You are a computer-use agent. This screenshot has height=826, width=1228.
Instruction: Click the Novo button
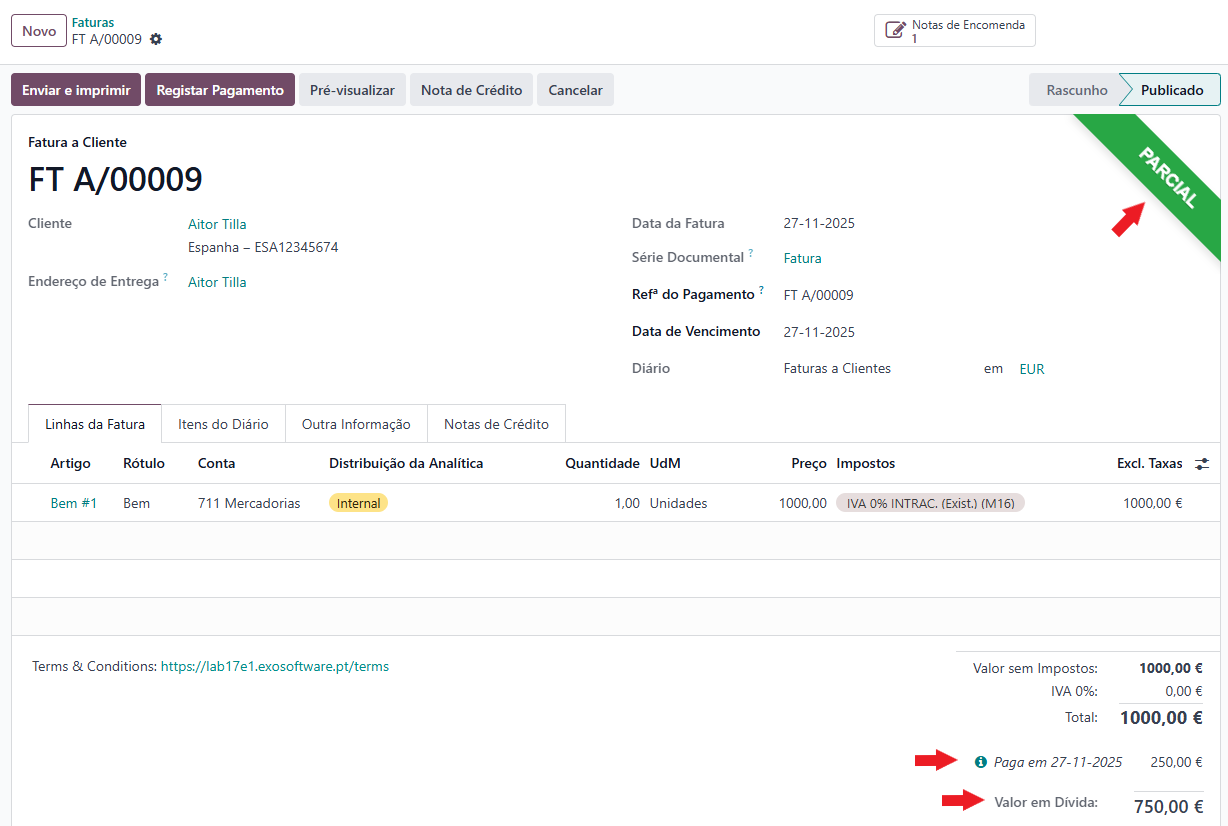[39, 31]
